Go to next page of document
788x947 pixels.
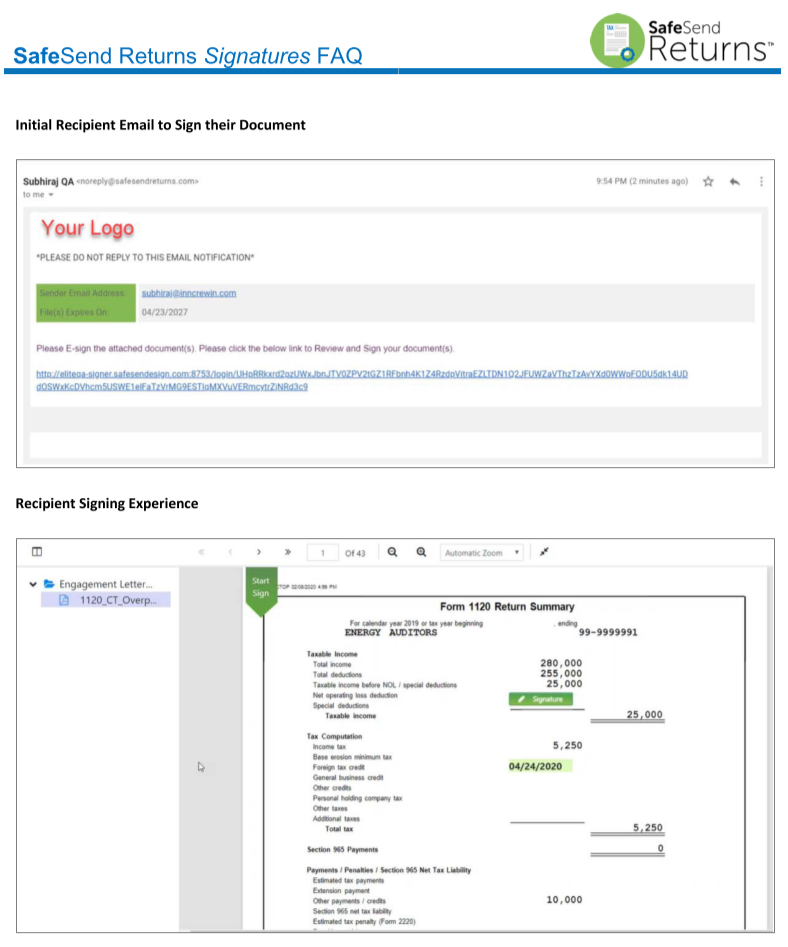point(258,552)
